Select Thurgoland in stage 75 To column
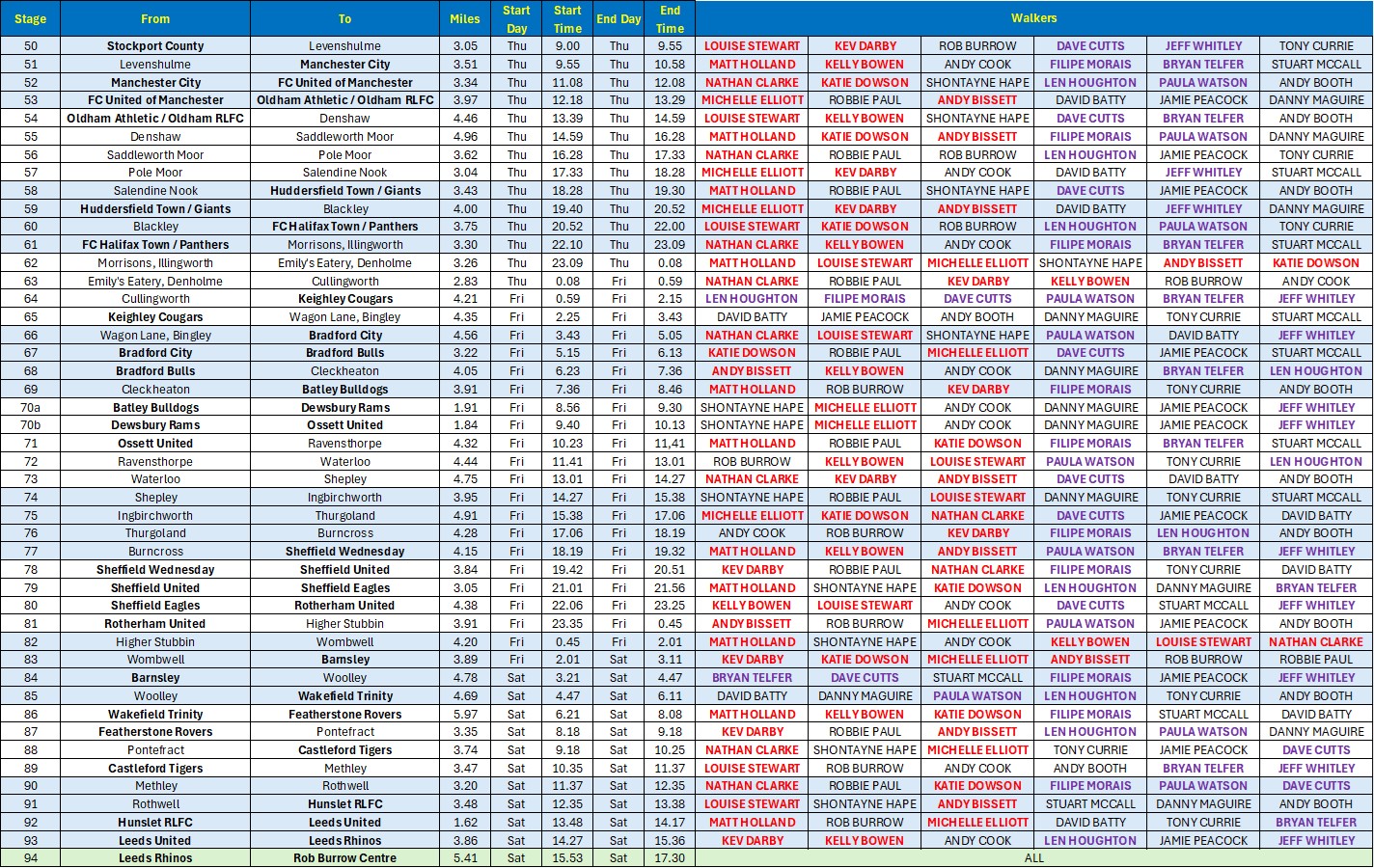The height and width of the screenshot is (868, 1374). tap(345, 516)
